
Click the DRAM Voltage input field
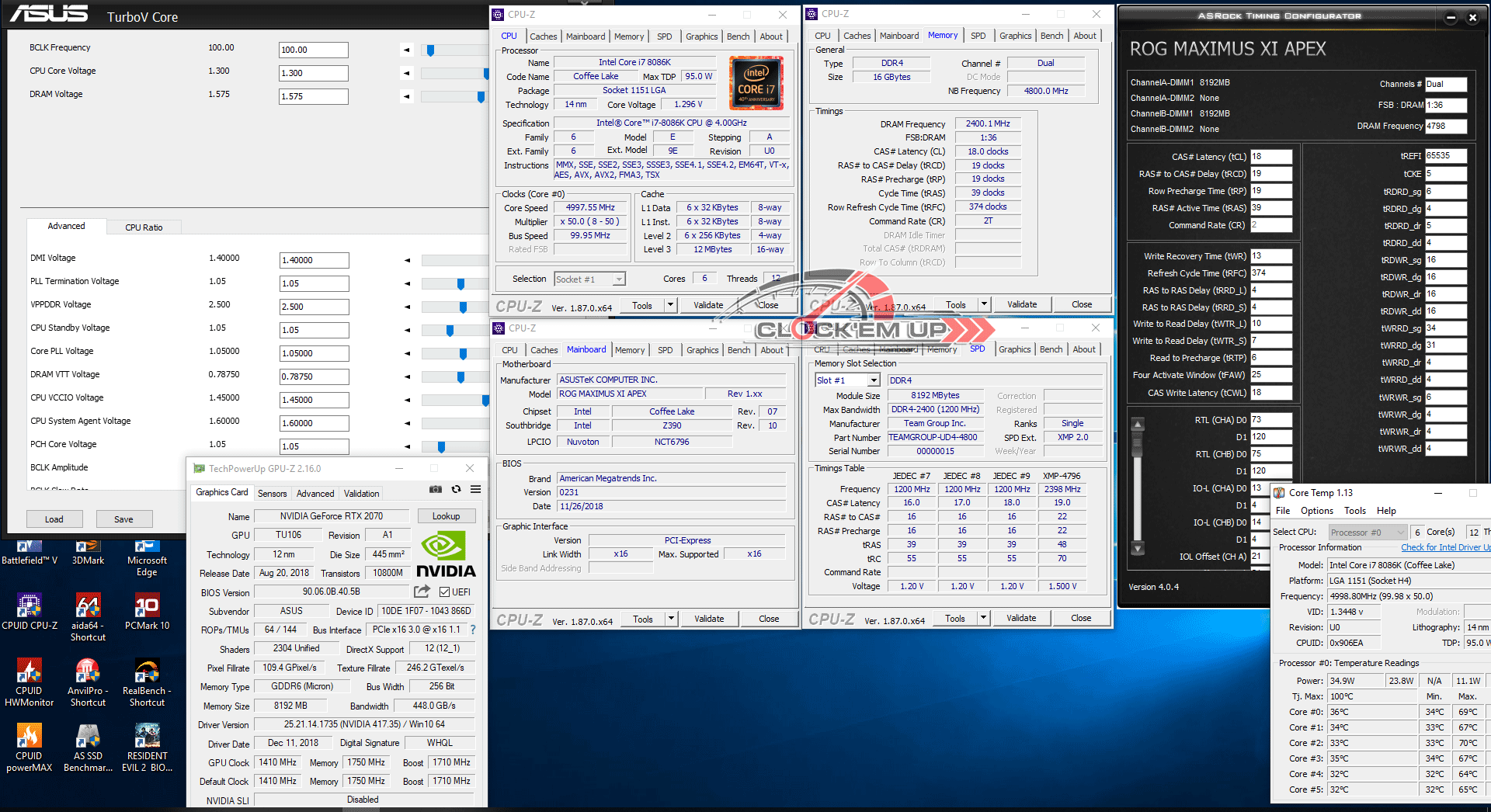click(313, 96)
